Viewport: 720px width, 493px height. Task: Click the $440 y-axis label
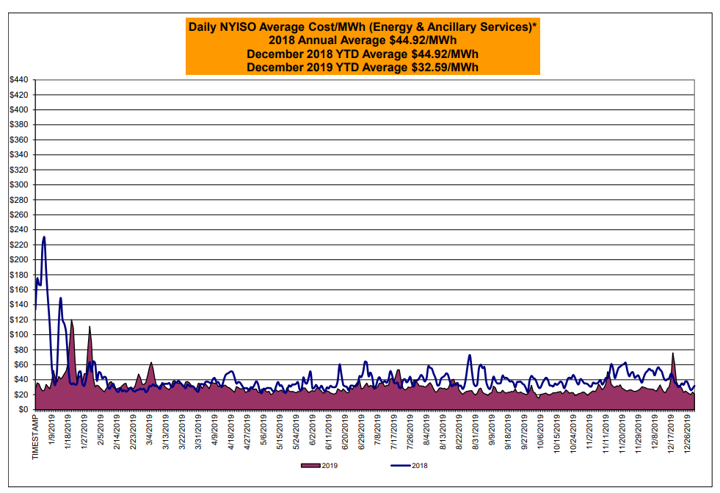[x=19, y=80]
